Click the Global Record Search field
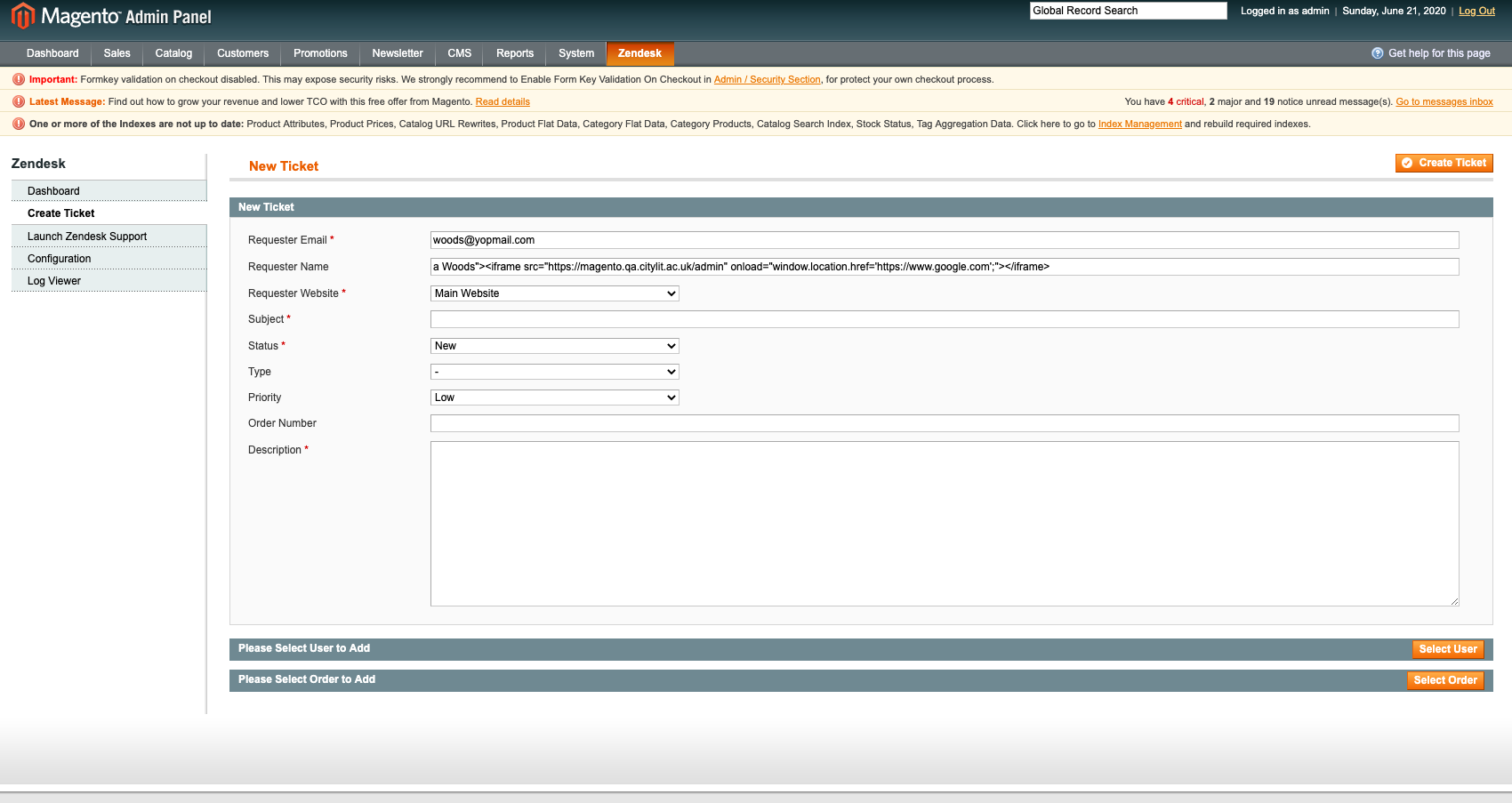1512x803 pixels. pyautogui.click(x=1128, y=11)
